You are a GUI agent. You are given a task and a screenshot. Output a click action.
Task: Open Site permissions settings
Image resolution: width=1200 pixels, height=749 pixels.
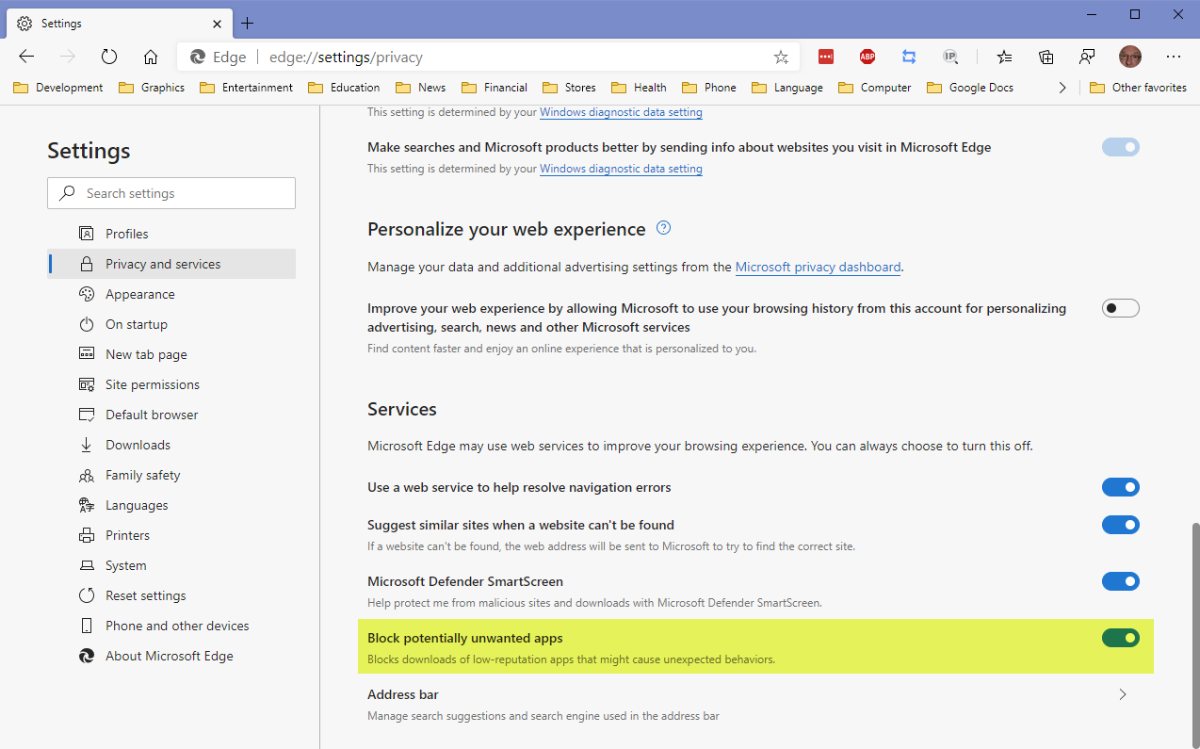[x=171, y=384]
